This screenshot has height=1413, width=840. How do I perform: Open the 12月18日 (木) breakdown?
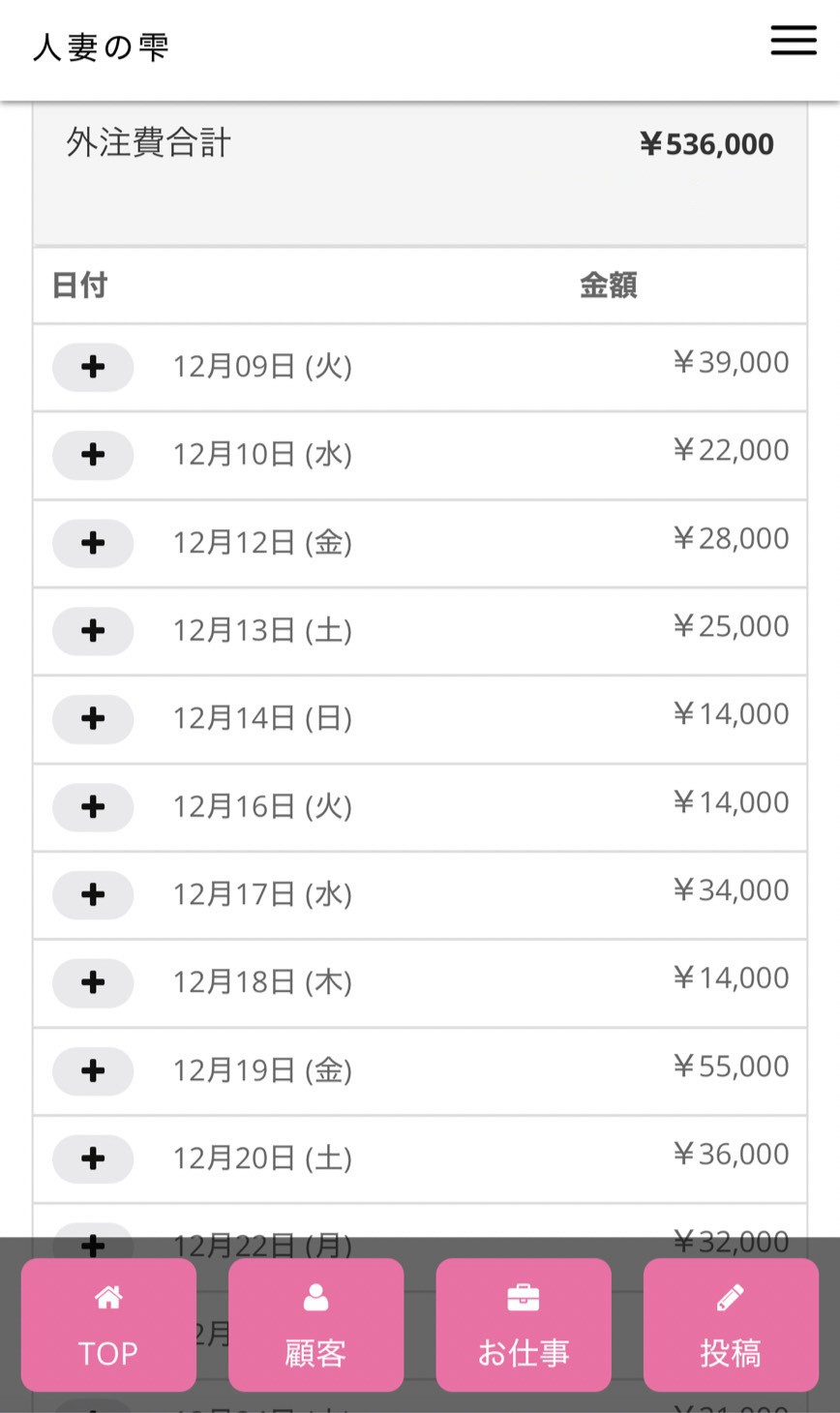coord(93,983)
